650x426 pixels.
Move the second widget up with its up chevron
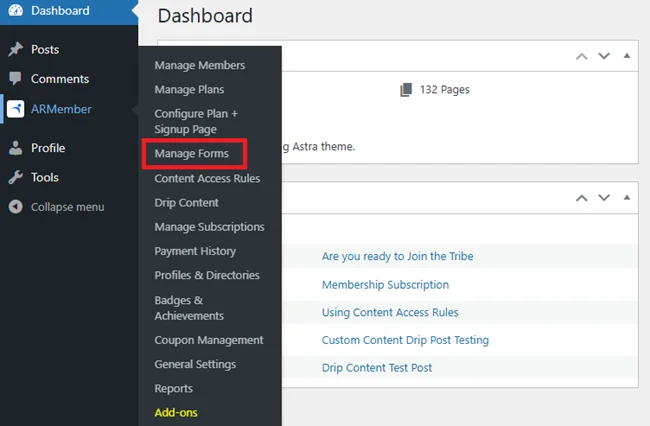(x=582, y=198)
